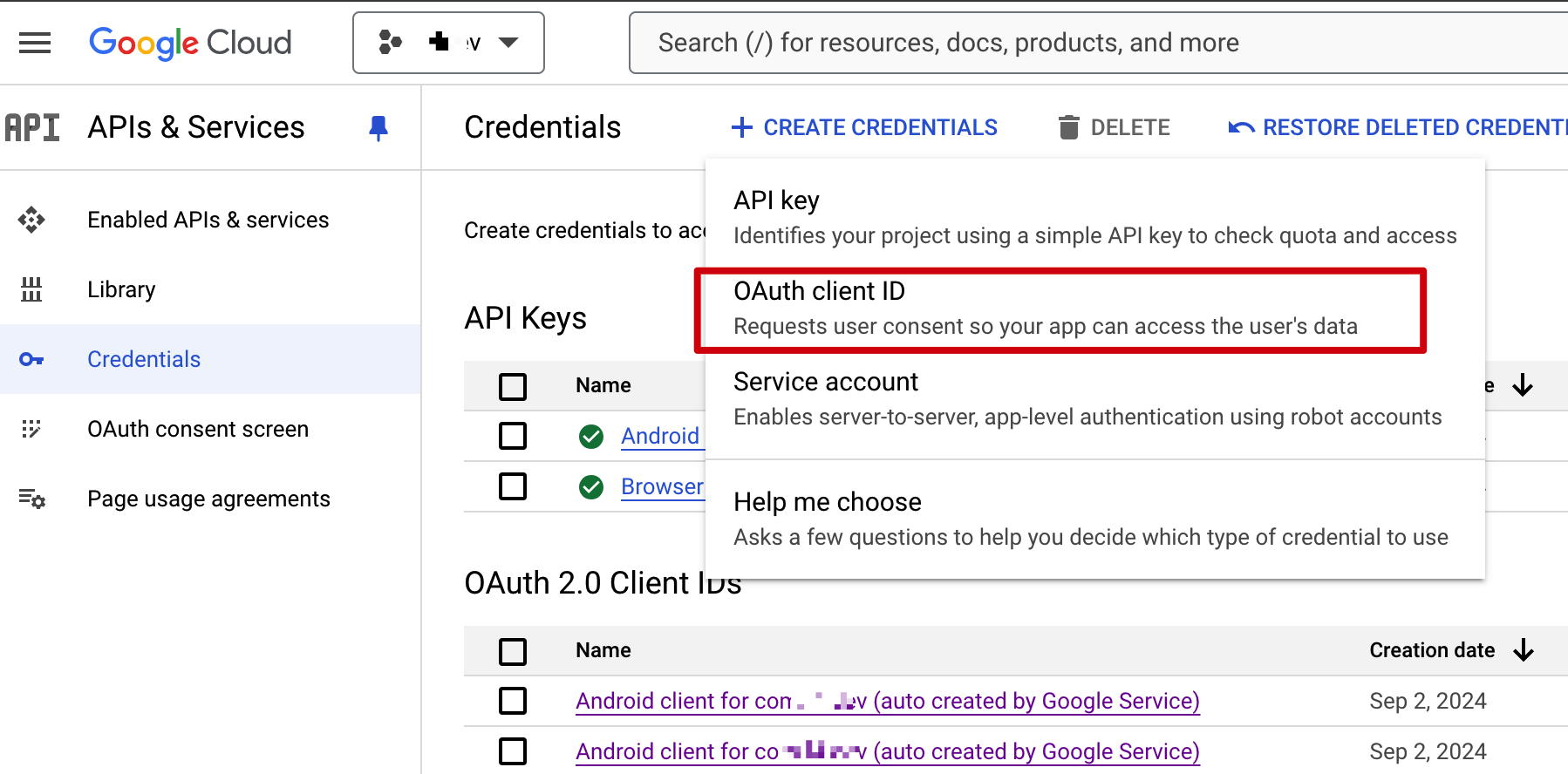Open the hamburger navigation menu
Viewport: 1568px width, 774px height.
pos(35,43)
